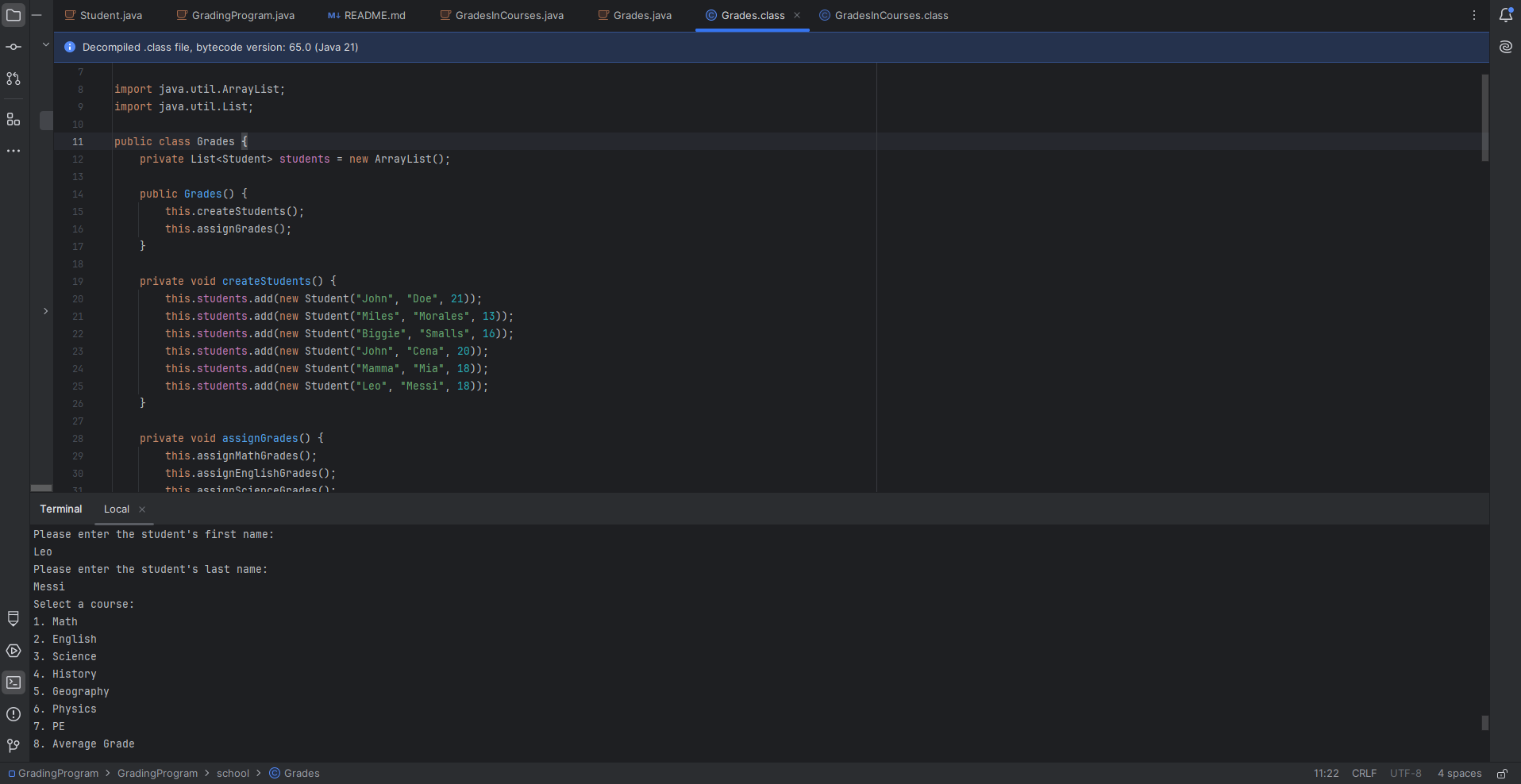Toggle the Terminal tool window icon
1521x784 pixels.
pos(13,682)
